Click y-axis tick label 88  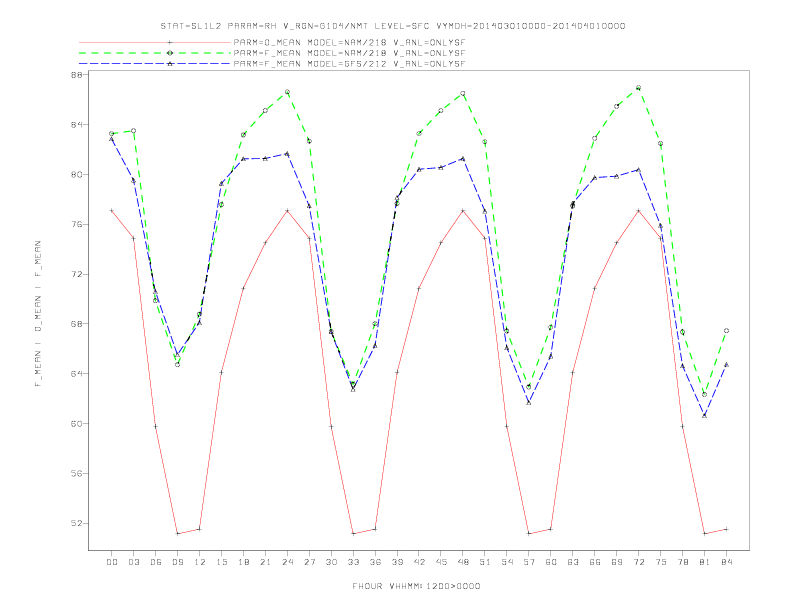point(79,75)
